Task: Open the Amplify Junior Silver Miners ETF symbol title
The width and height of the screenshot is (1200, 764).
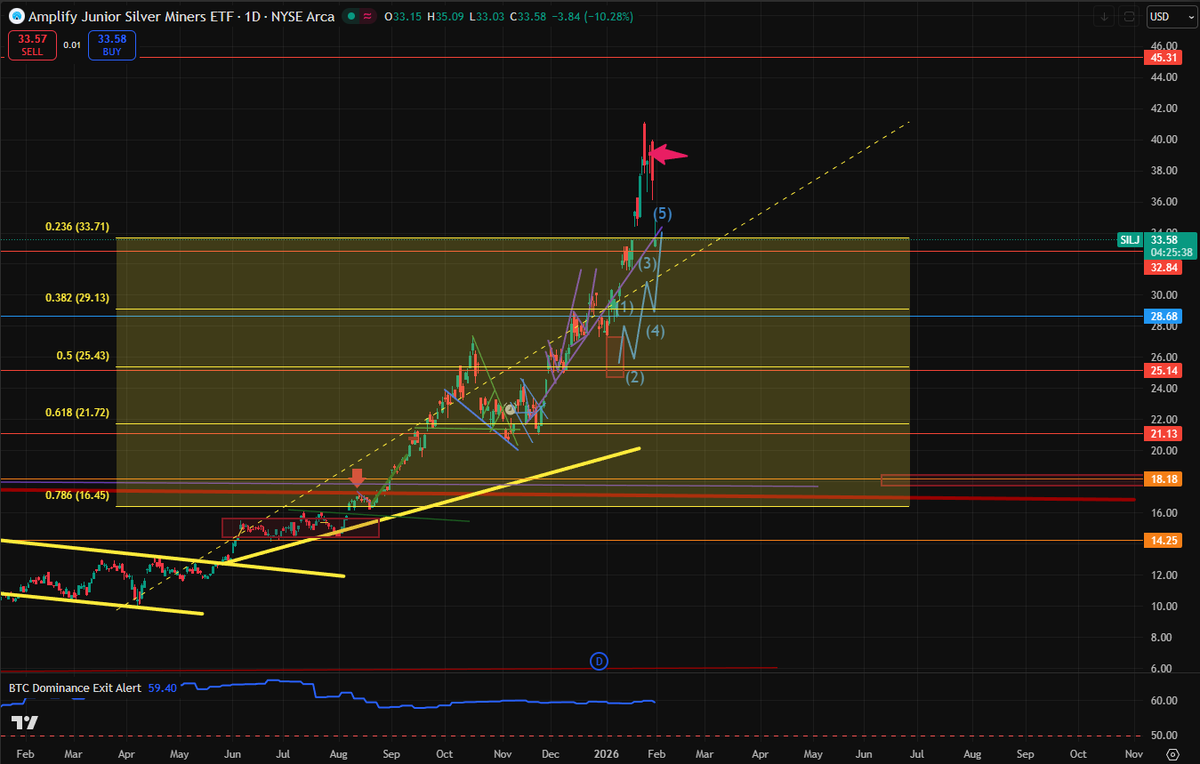Action: pyautogui.click(x=181, y=17)
